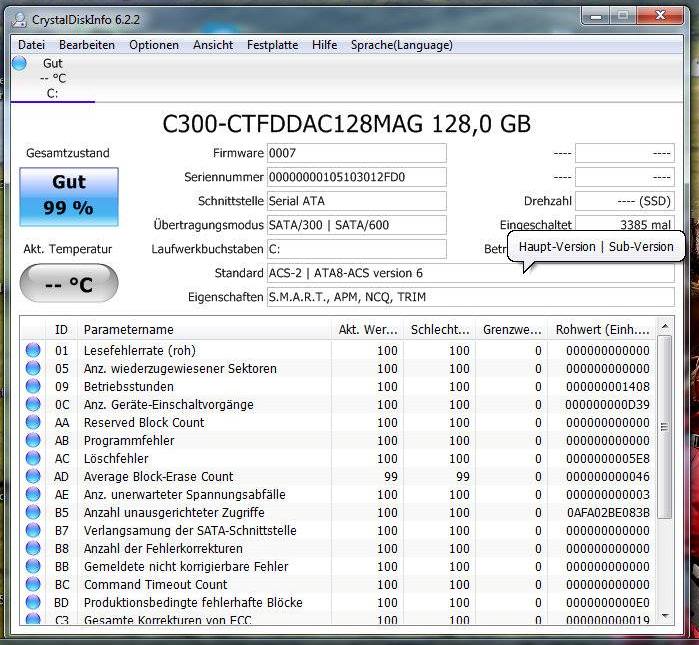The image size is (699, 645).
Task: Select the Betriebsstunden parameter text
Action: (129, 386)
